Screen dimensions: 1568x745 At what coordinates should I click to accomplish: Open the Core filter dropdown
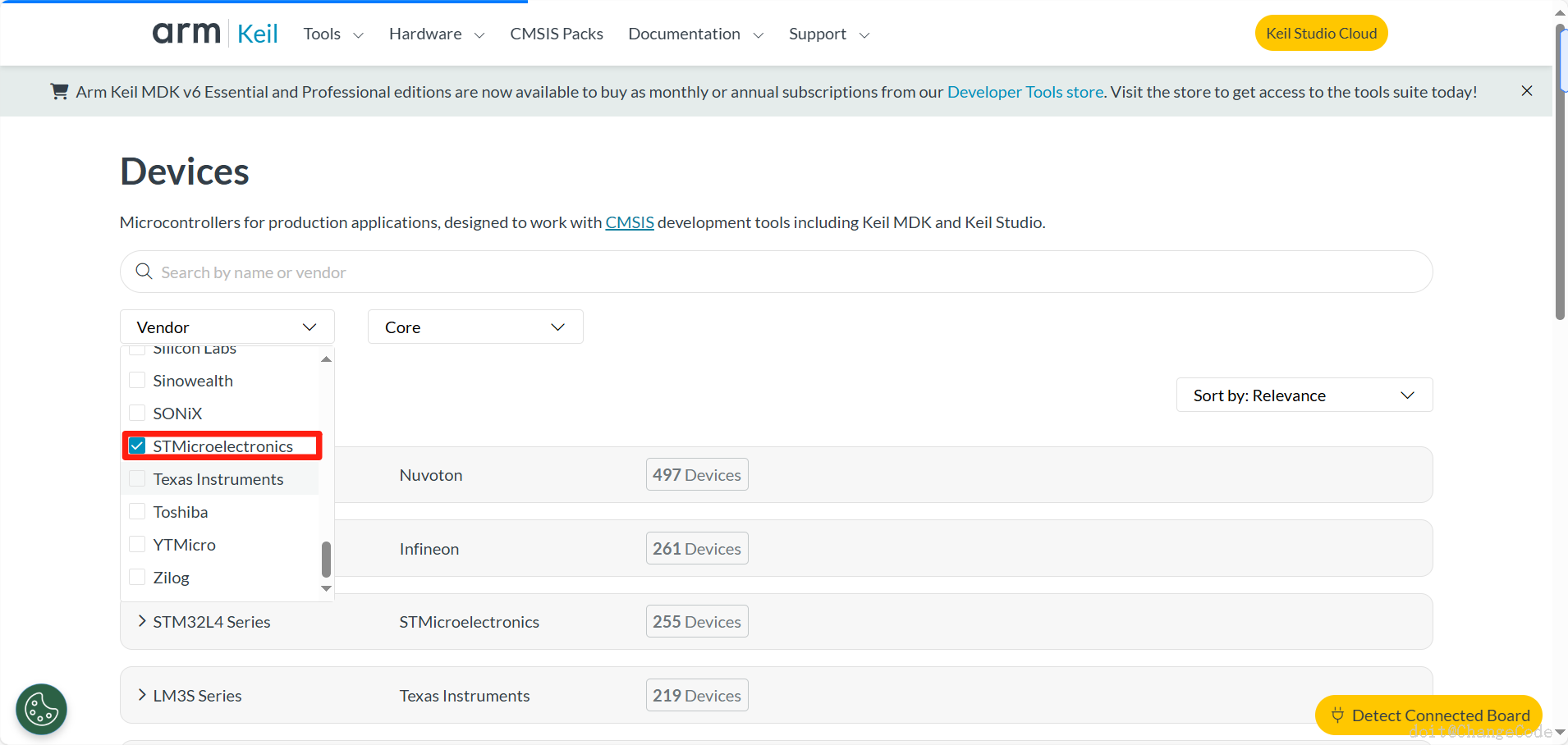[x=475, y=327]
